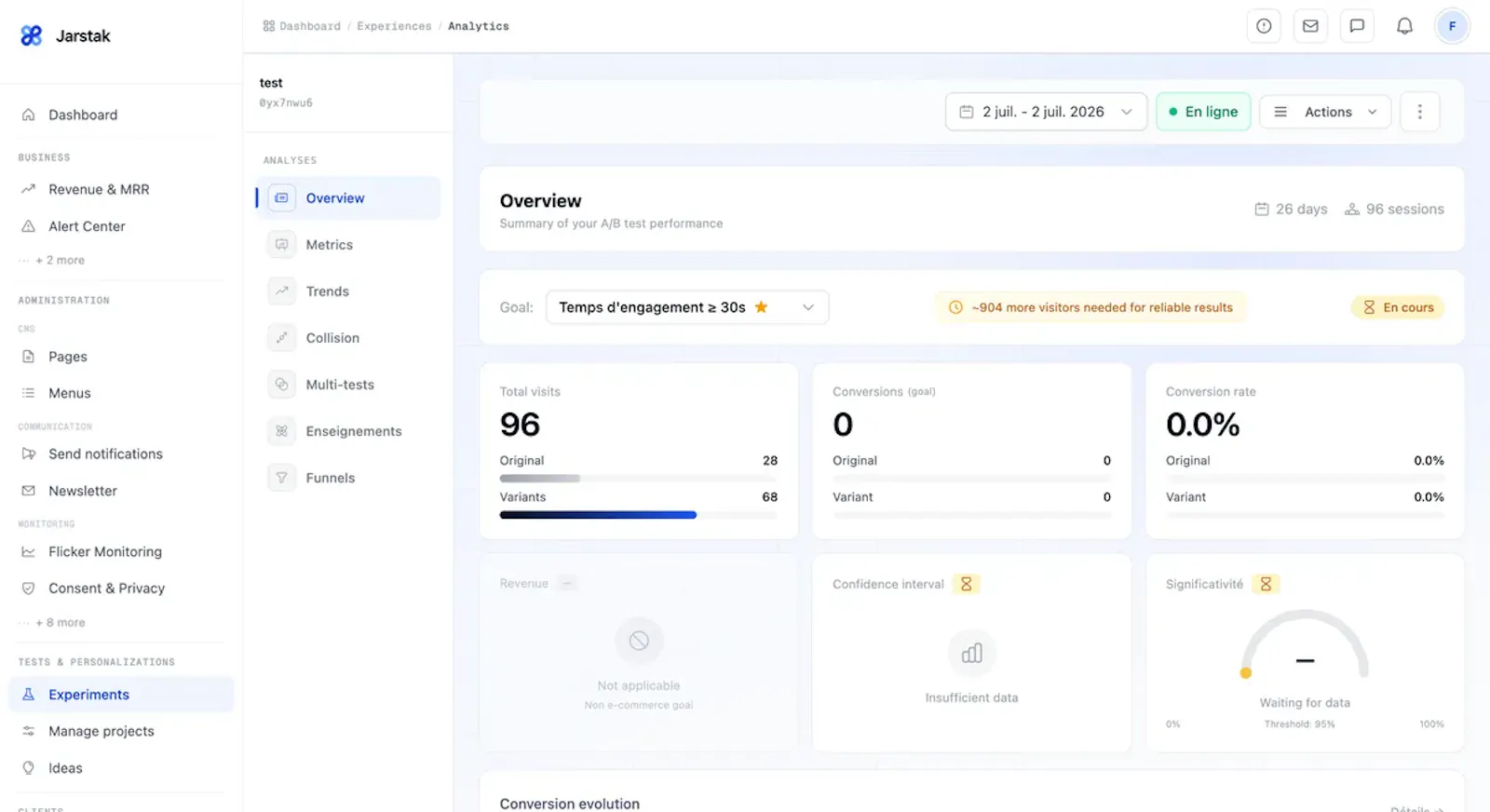Go to Experiences breadcrumb link

point(394,26)
